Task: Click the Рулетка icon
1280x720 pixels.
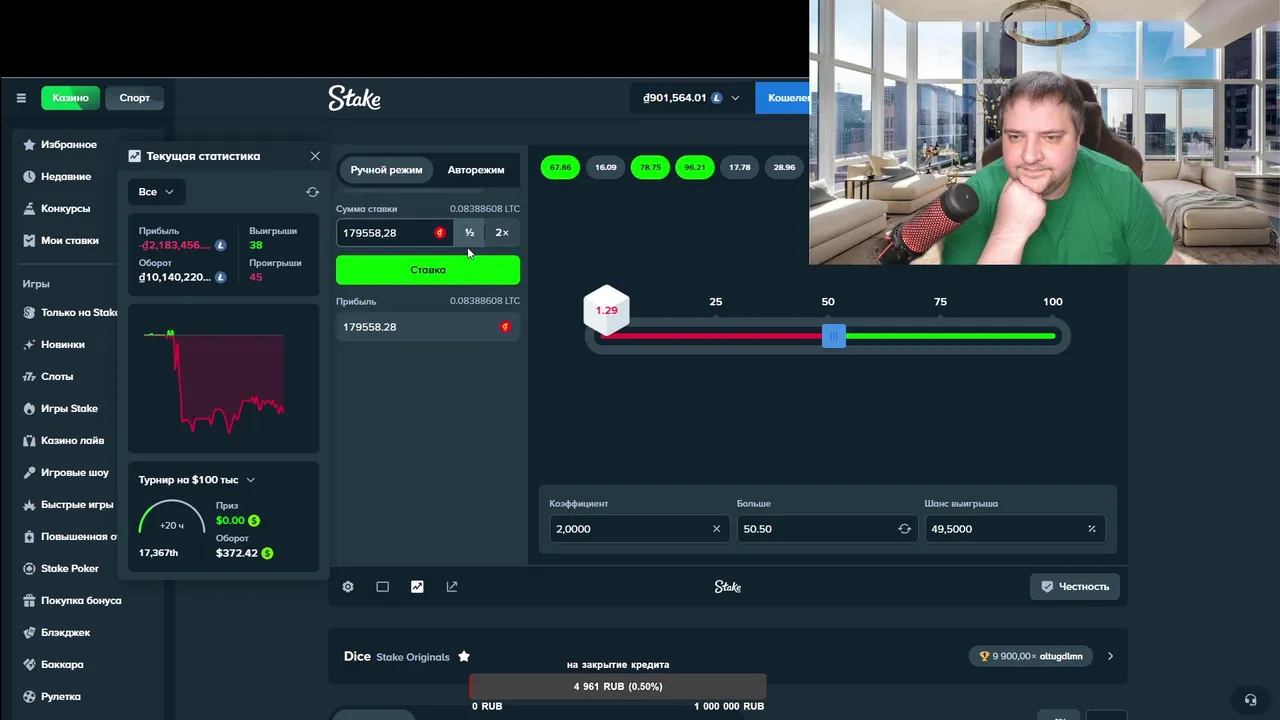Action: pos(29,697)
